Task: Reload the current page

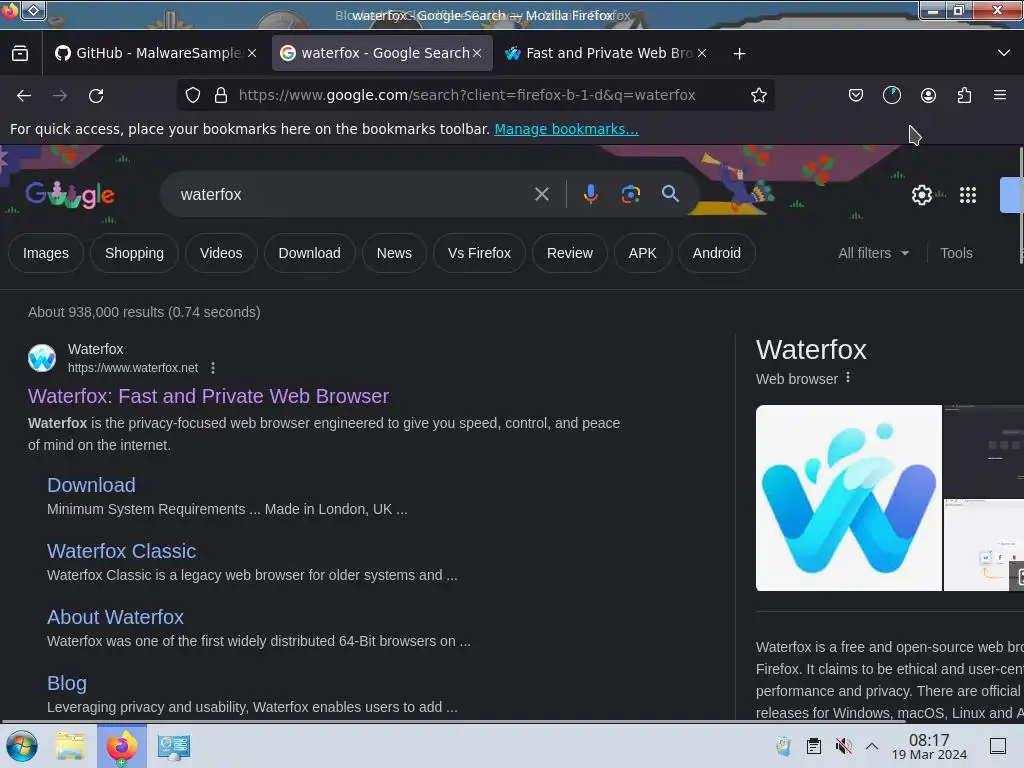Action: (96, 95)
